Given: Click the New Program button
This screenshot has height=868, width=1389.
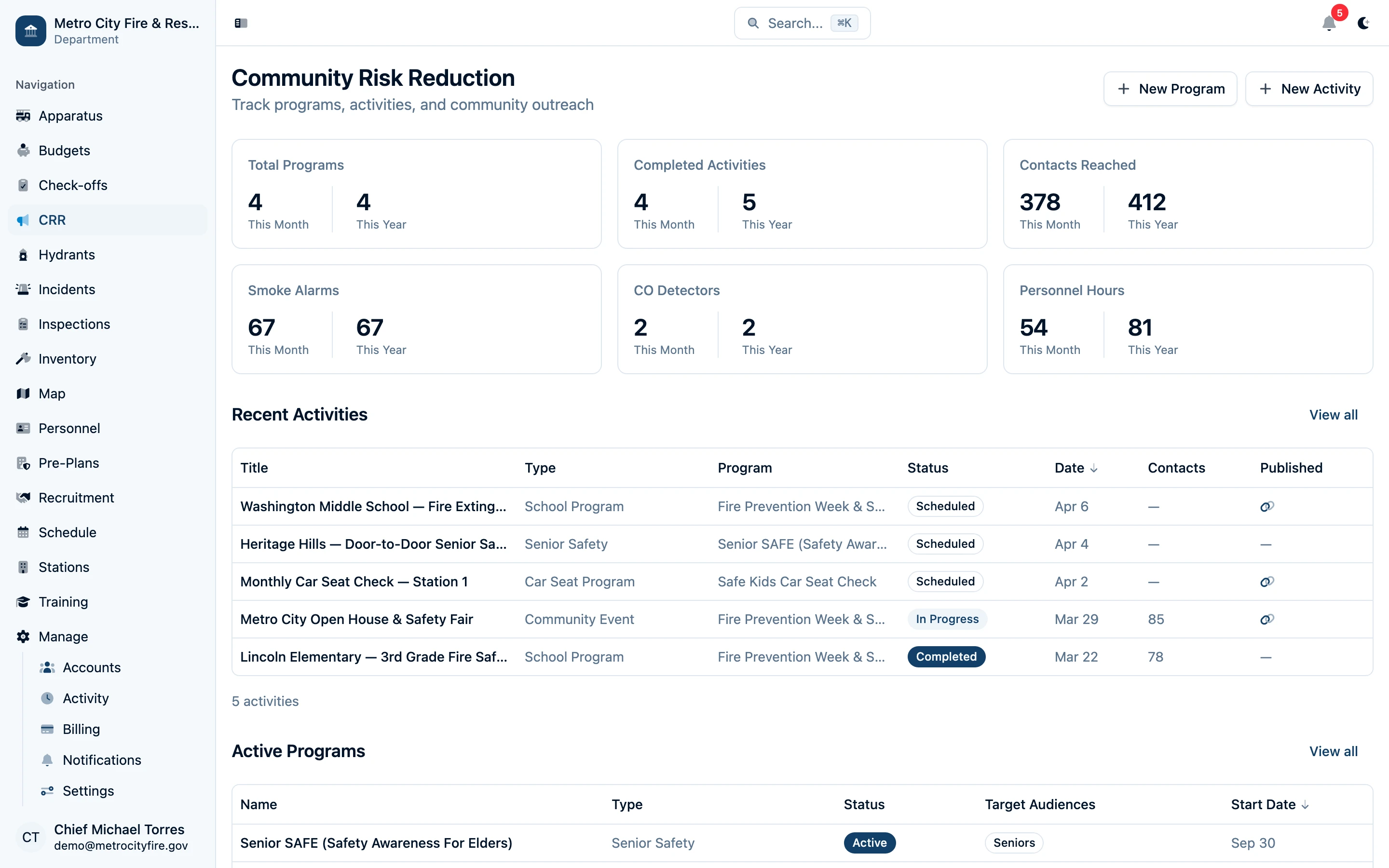Looking at the screenshot, I should pyautogui.click(x=1171, y=88).
